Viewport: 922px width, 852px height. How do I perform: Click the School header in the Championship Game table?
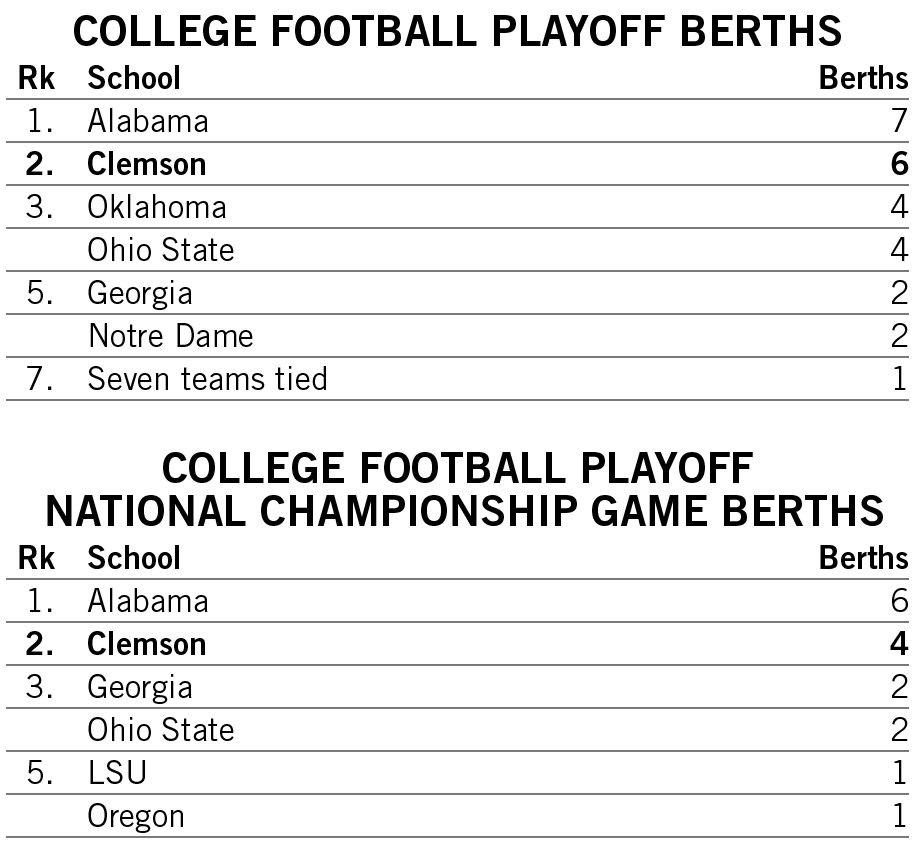pyautogui.click(x=134, y=558)
